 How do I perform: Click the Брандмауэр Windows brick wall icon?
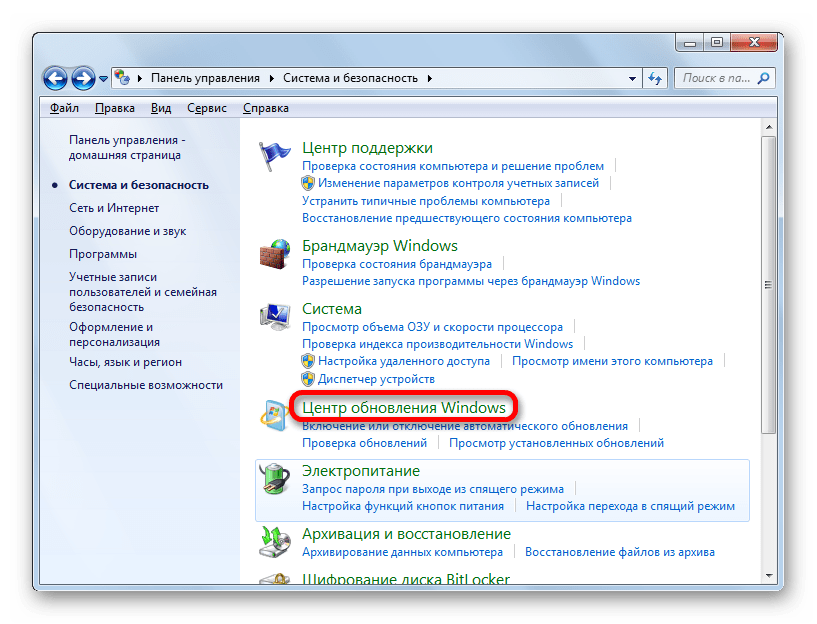tap(274, 254)
